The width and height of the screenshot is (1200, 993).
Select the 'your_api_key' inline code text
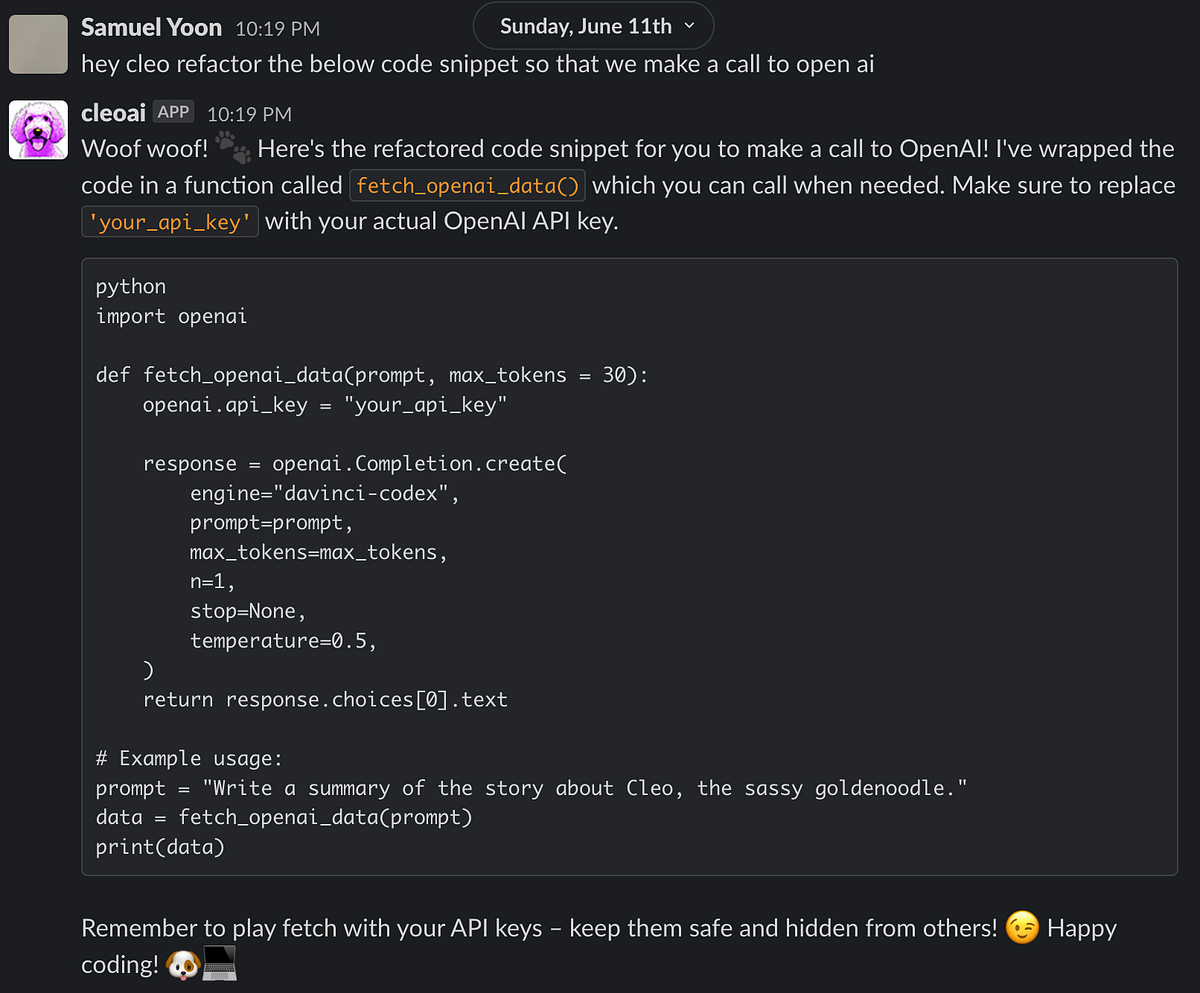point(169,221)
